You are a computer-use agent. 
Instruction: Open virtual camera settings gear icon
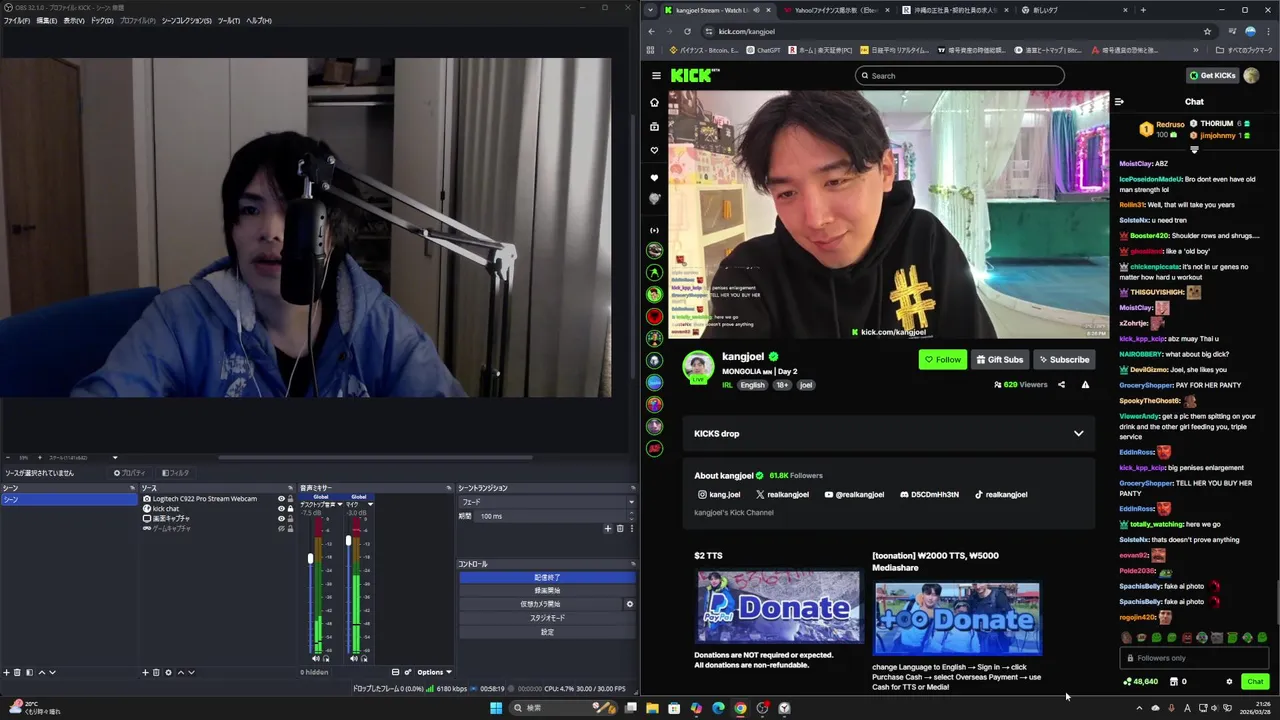click(629, 604)
